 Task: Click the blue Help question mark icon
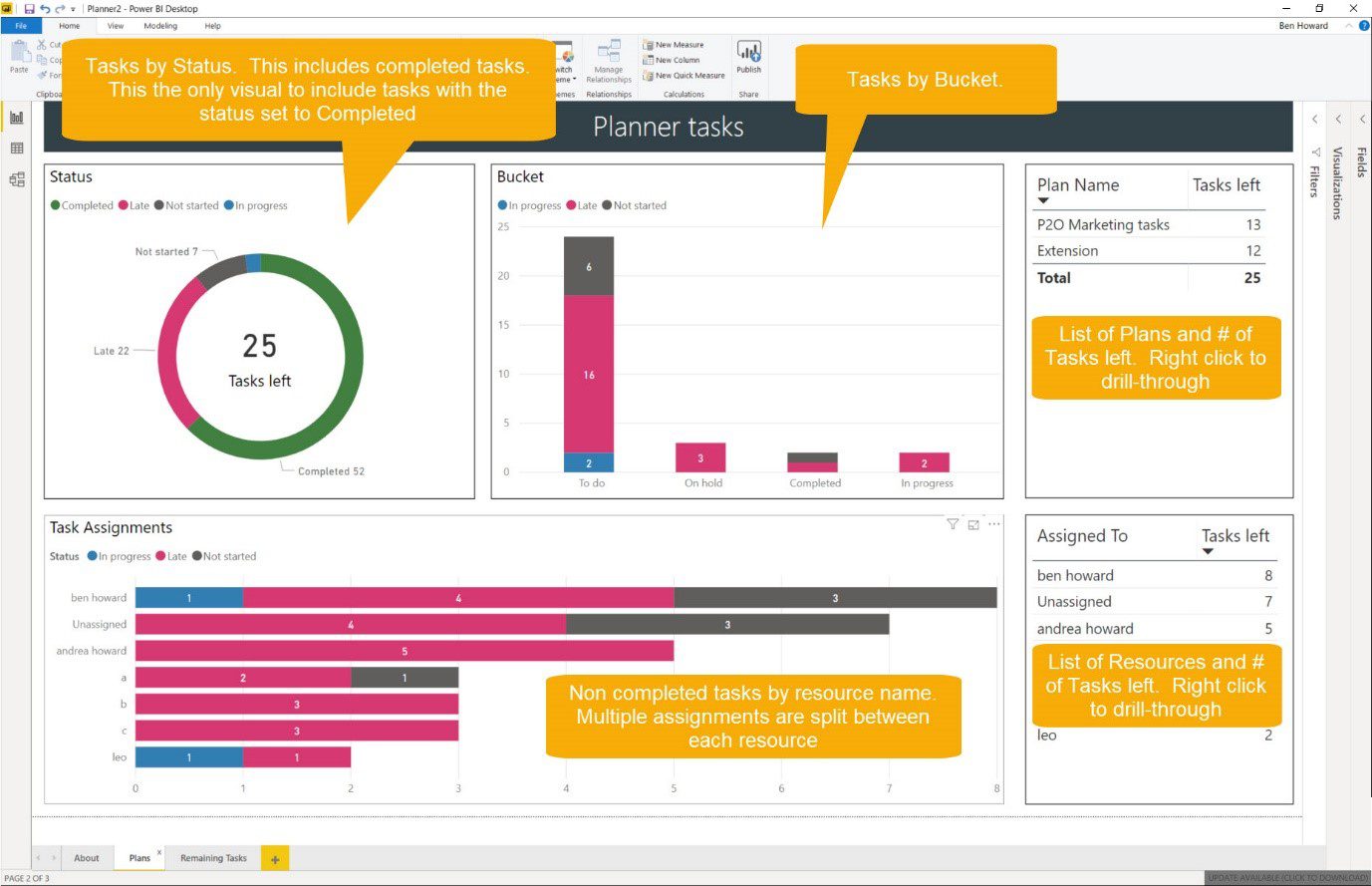(1364, 26)
